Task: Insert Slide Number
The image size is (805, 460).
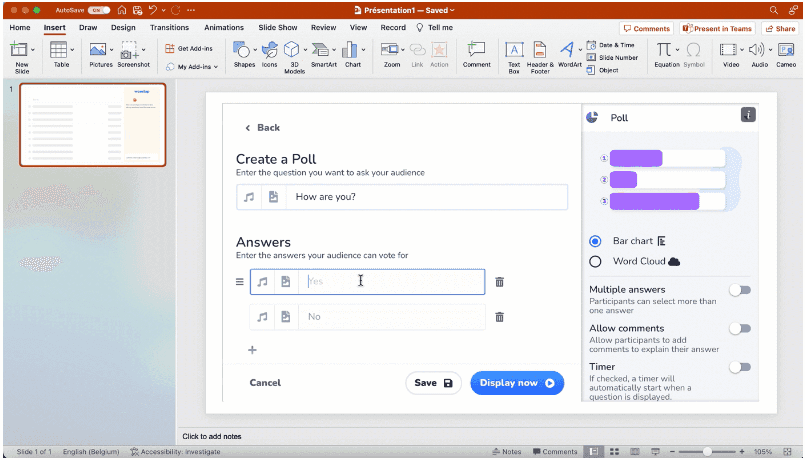Action: pyautogui.click(x=612, y=58)
